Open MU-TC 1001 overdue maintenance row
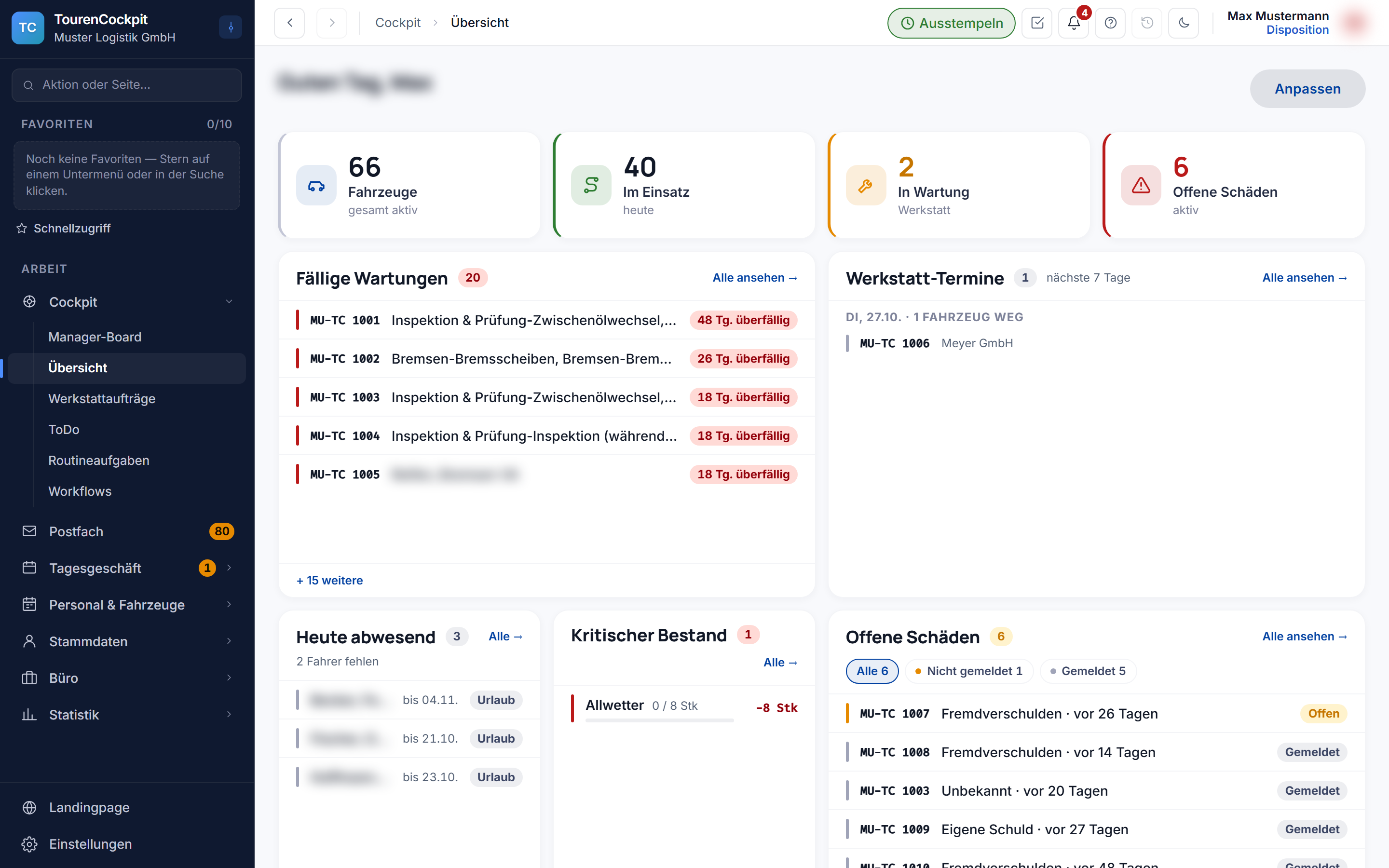The image size is (1389, 868). [546, 320]
